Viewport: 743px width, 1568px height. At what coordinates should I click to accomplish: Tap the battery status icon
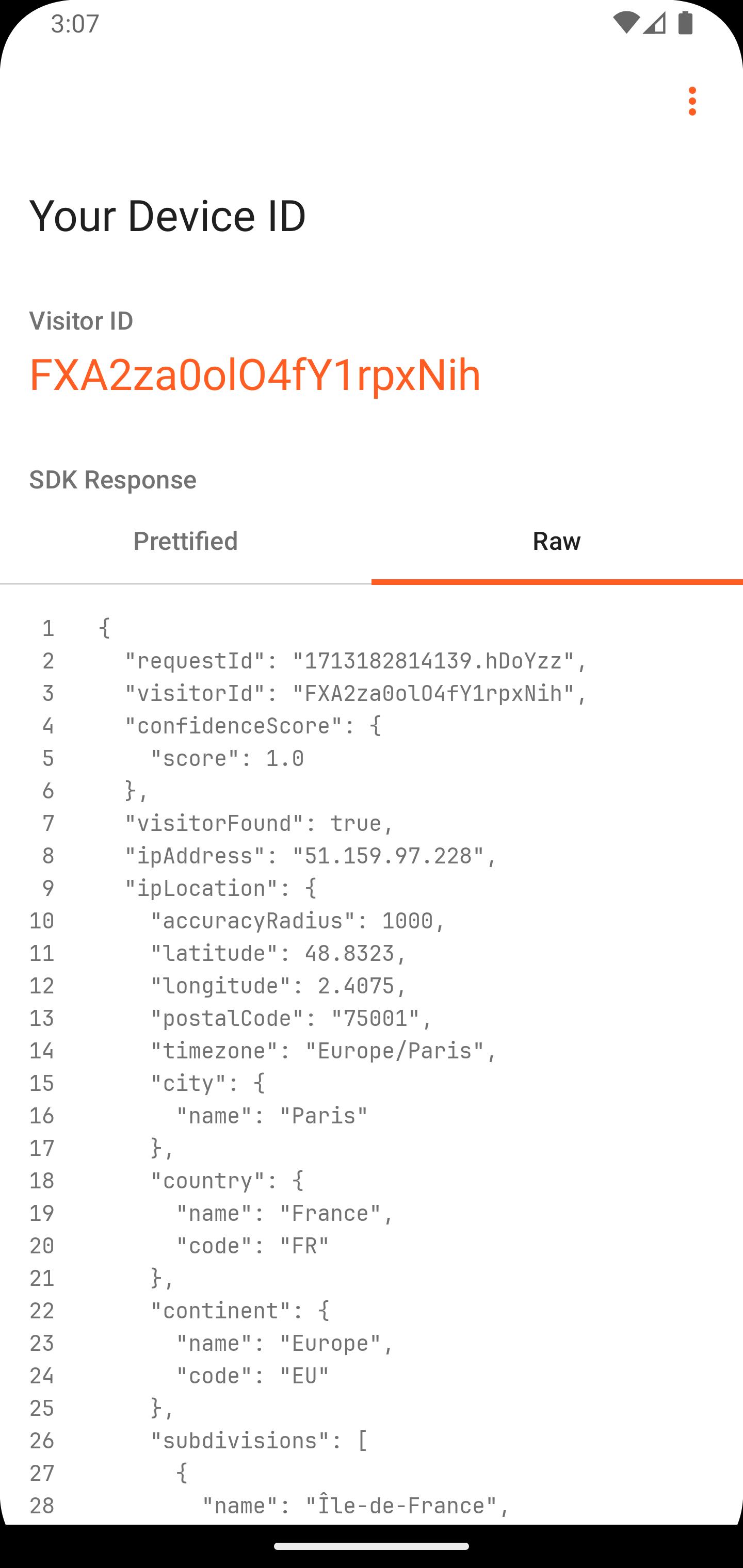685,23
